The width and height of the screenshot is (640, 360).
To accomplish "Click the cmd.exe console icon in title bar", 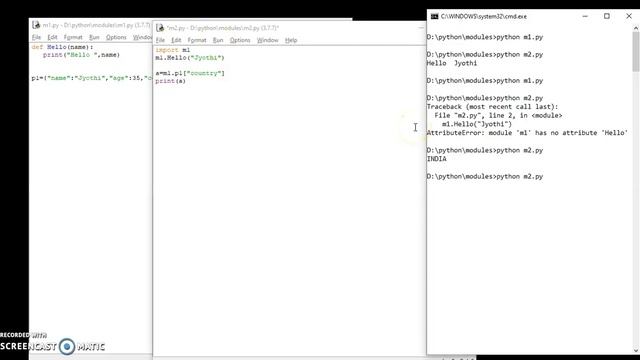I will pyautogui.click(x=434, y=16).
